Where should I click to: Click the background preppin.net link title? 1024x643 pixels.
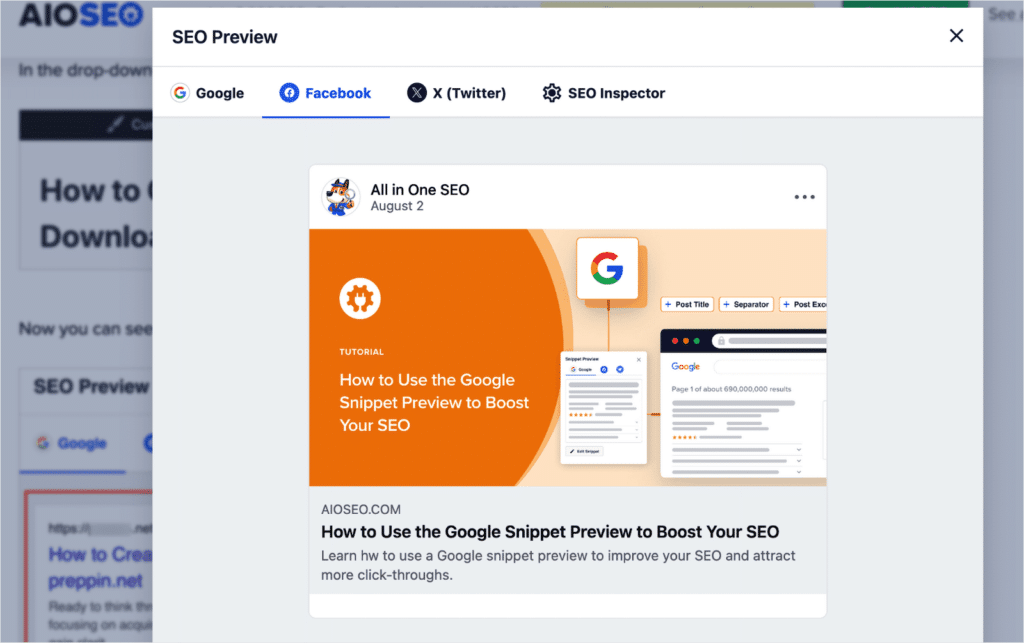[100, 567]
